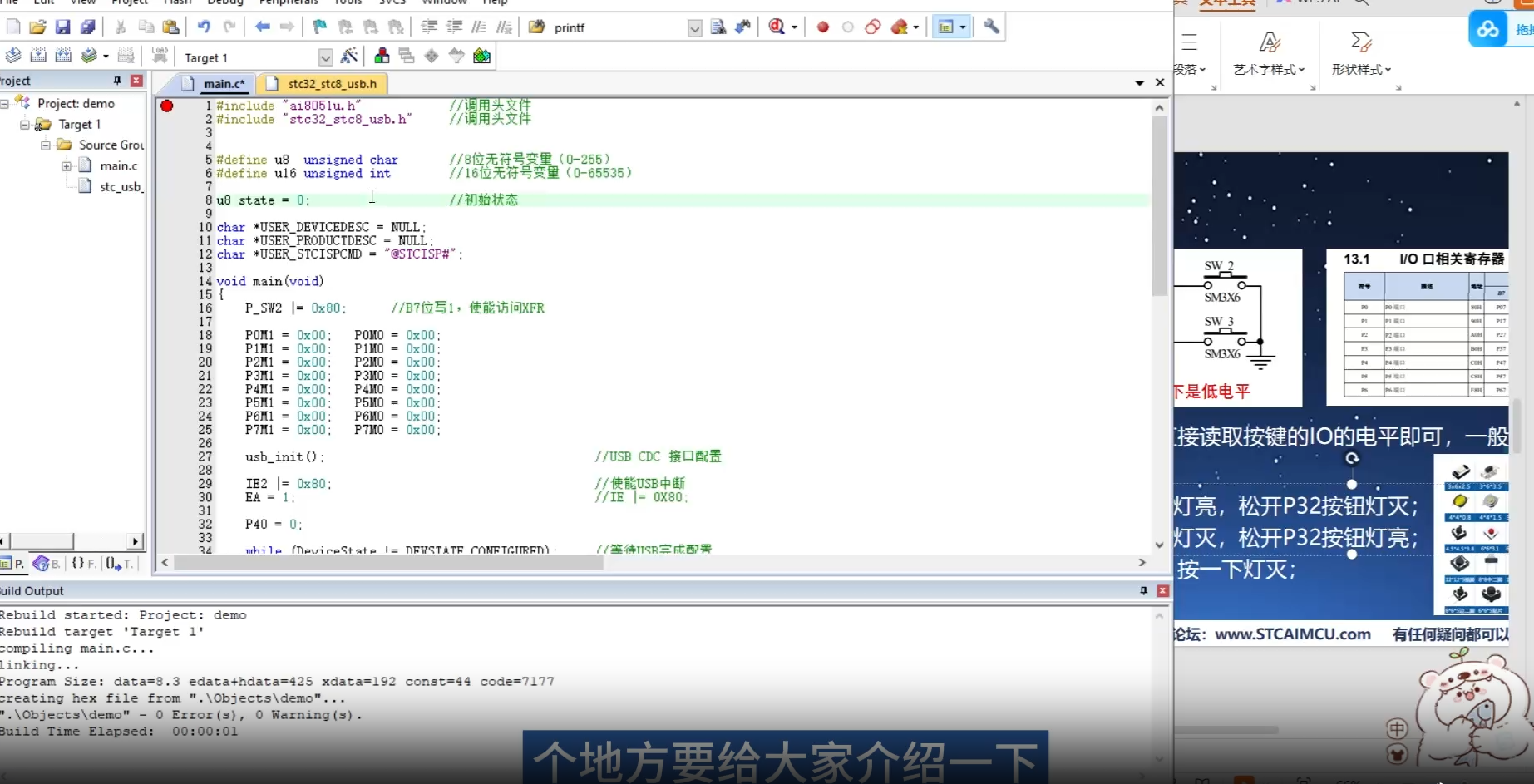
Task: Open Configuration with the wrench icon
Action: tap(991, 27)
